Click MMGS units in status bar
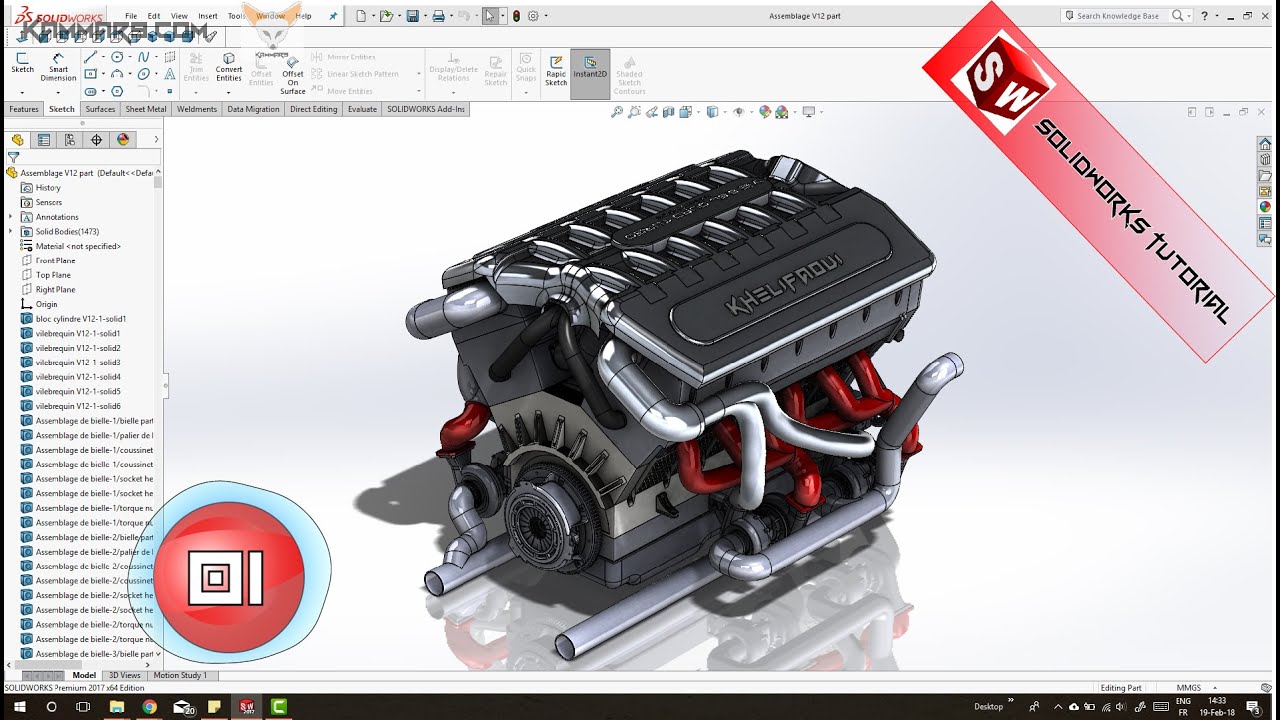1280x720 pixels. (1189, 688)
